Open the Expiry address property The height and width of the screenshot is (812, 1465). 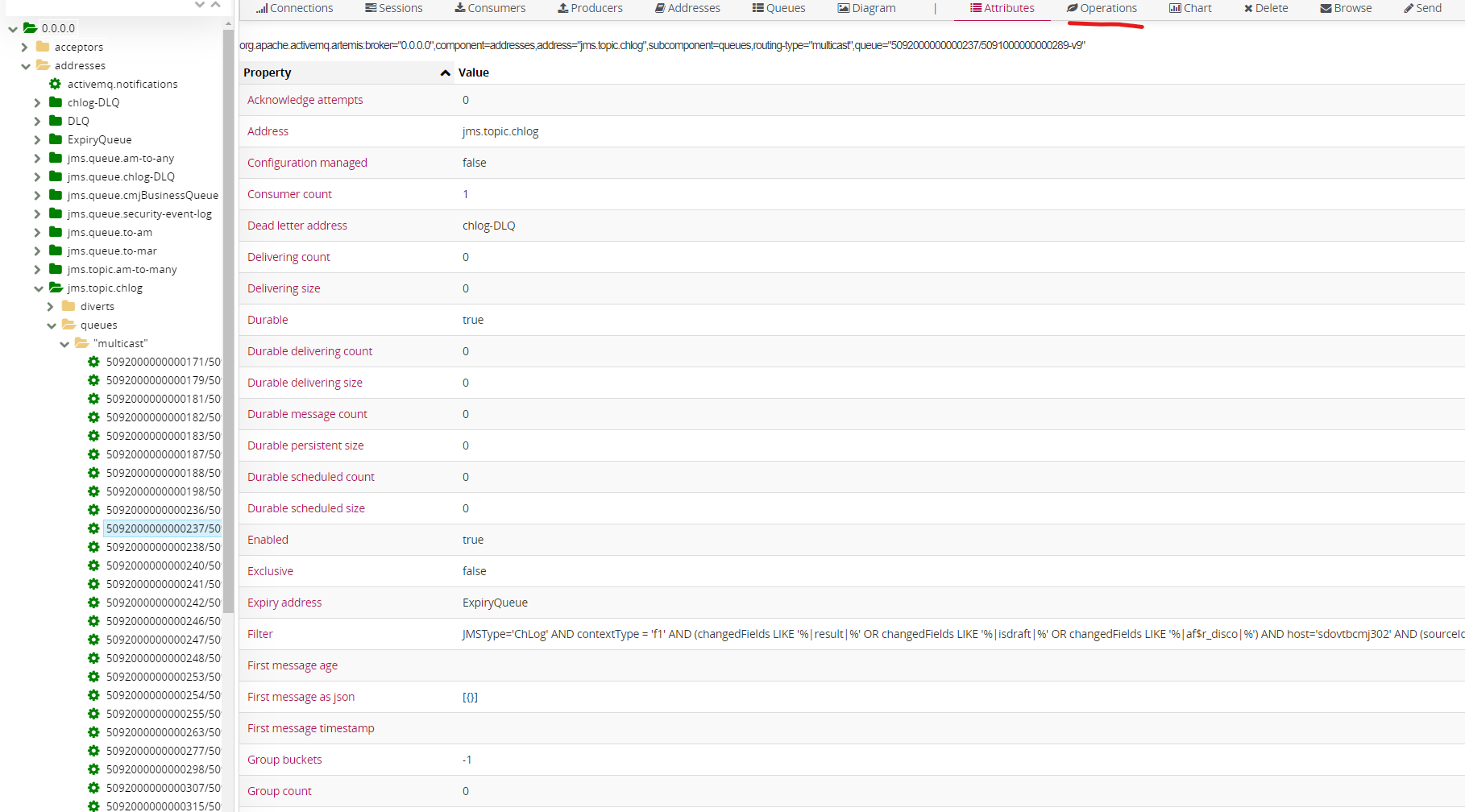284,603
